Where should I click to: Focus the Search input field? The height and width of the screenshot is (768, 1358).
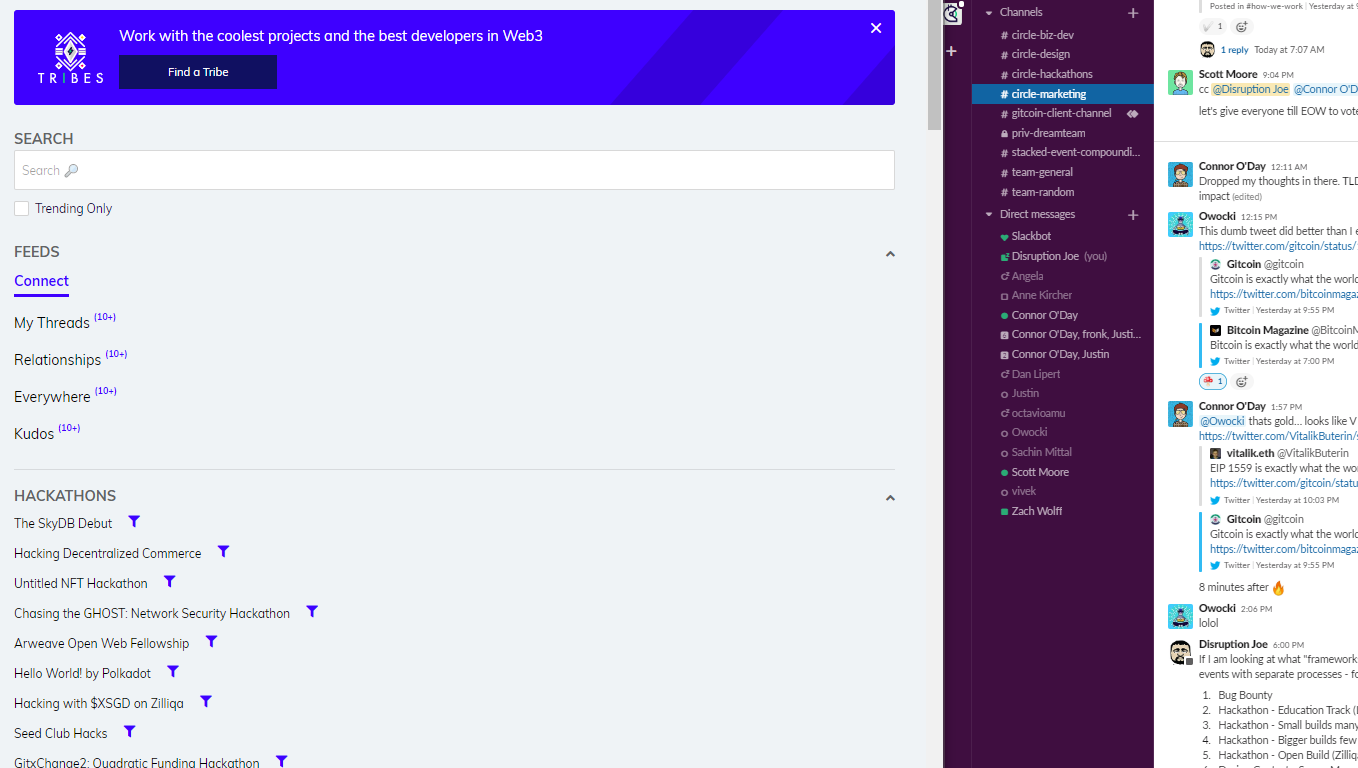pyautogui.click(x=454, y=170)
